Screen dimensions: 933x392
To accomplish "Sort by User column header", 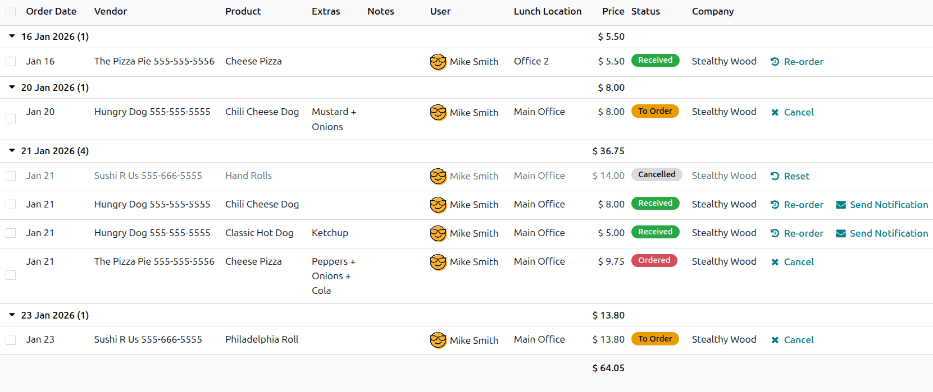I will tap(440, 11).
